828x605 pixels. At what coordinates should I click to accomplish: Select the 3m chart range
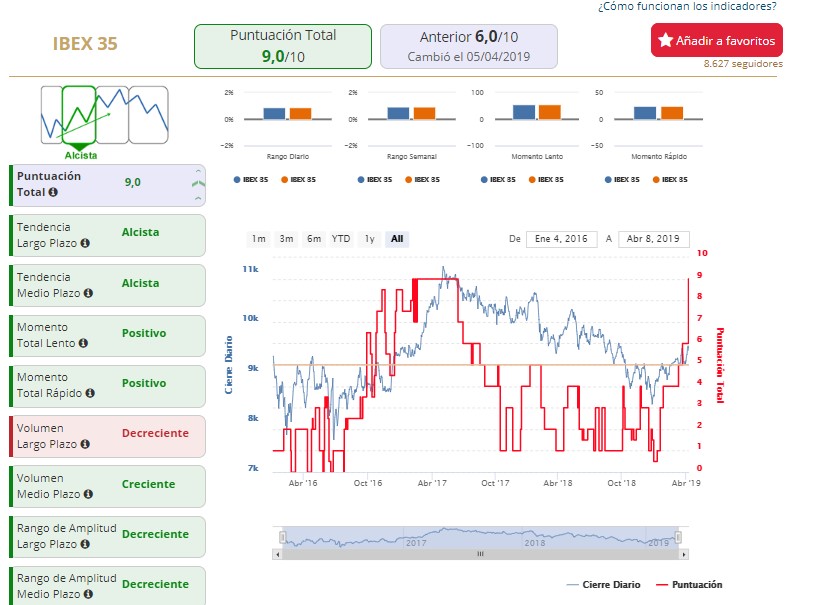pos(286,239)
